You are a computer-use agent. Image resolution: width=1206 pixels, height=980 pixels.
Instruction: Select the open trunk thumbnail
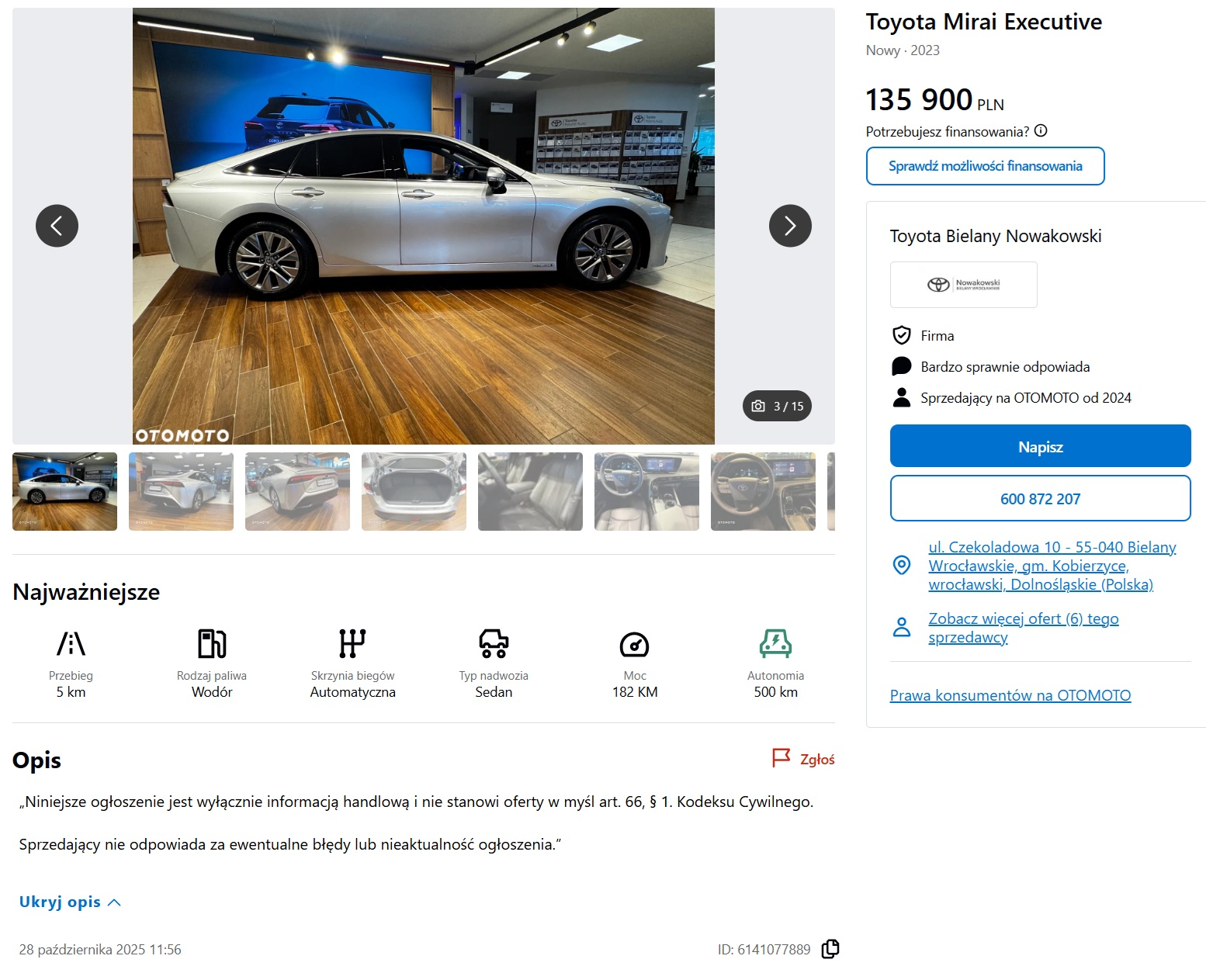[414, 492]
